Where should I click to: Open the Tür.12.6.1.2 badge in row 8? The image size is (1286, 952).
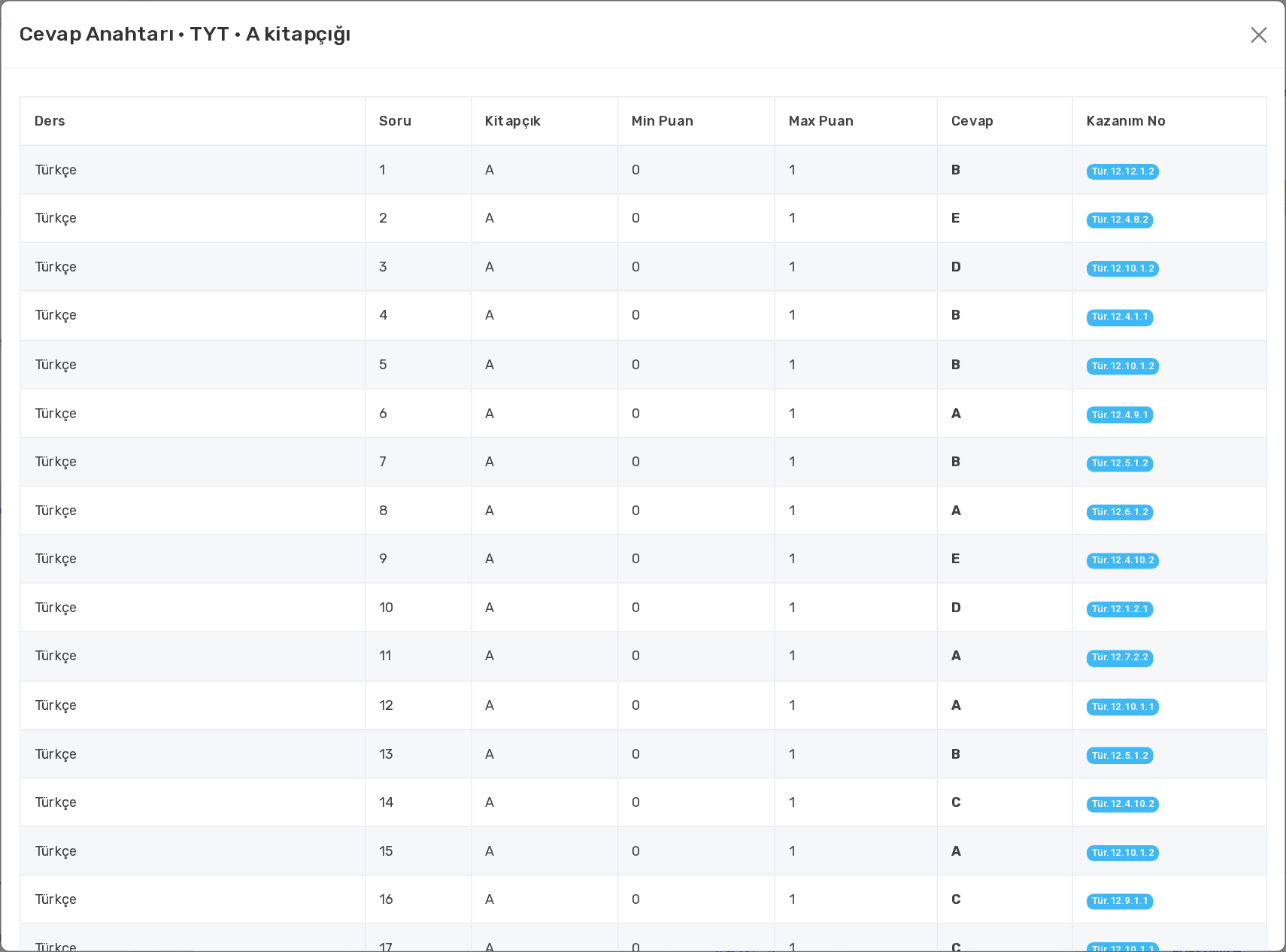coord(1119,512)
